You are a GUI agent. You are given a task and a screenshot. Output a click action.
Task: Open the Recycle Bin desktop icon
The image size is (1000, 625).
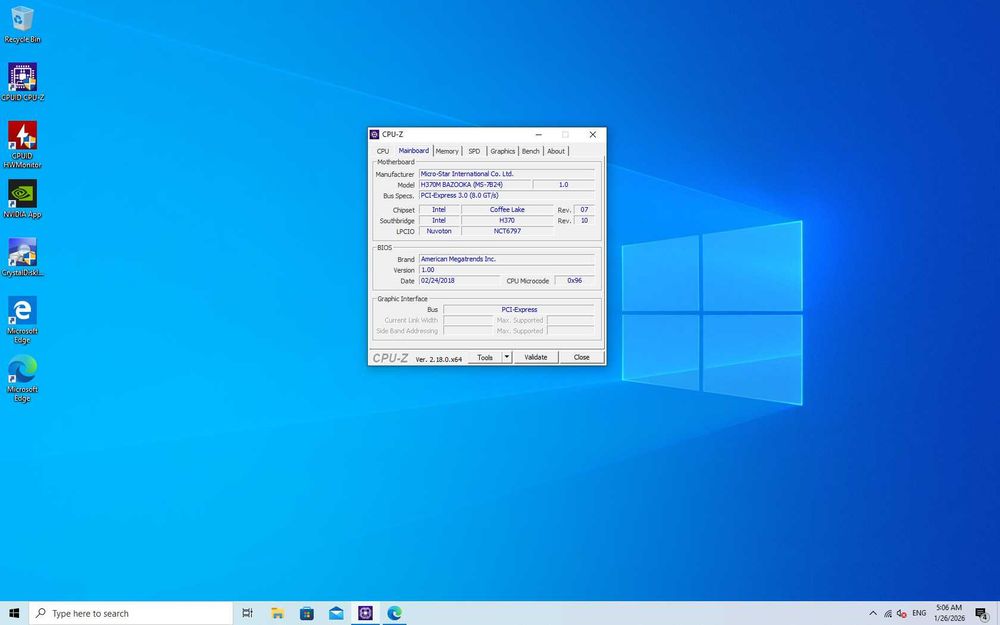(22, 25)
